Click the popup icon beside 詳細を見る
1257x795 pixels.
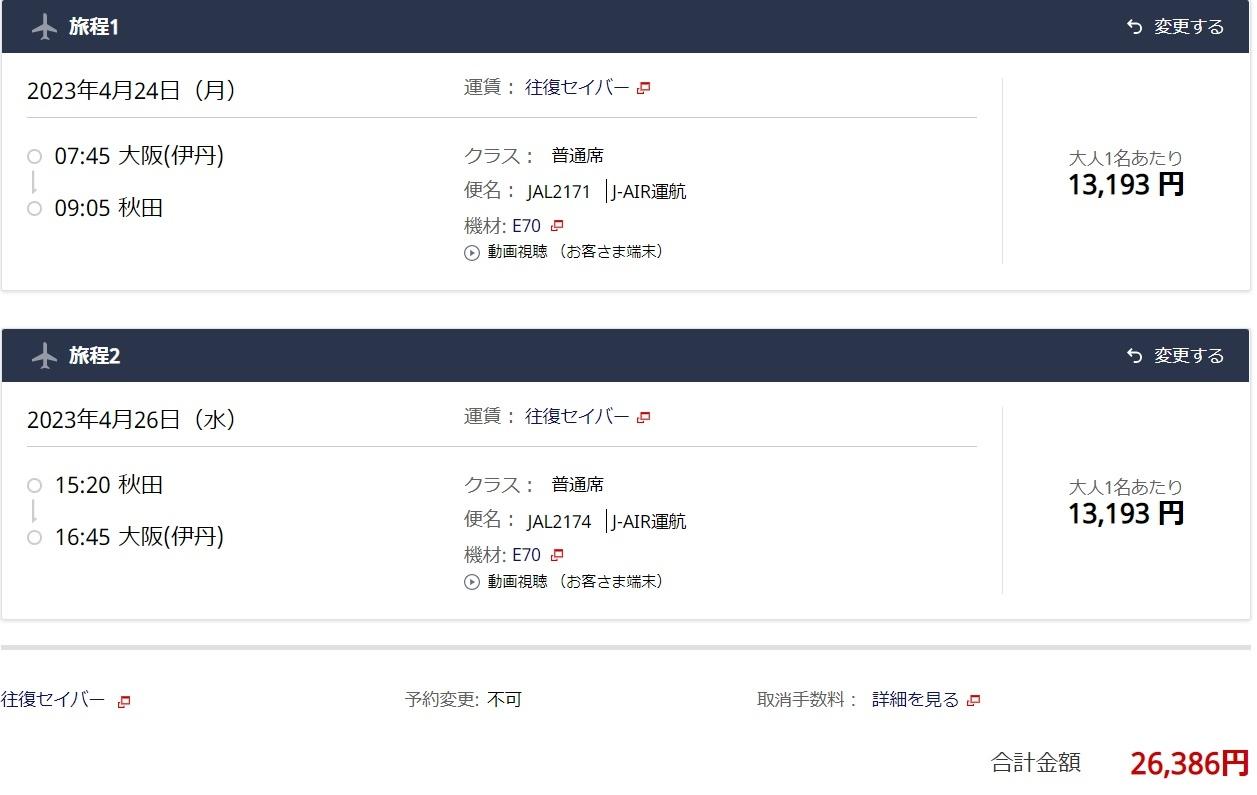(974, 701)
